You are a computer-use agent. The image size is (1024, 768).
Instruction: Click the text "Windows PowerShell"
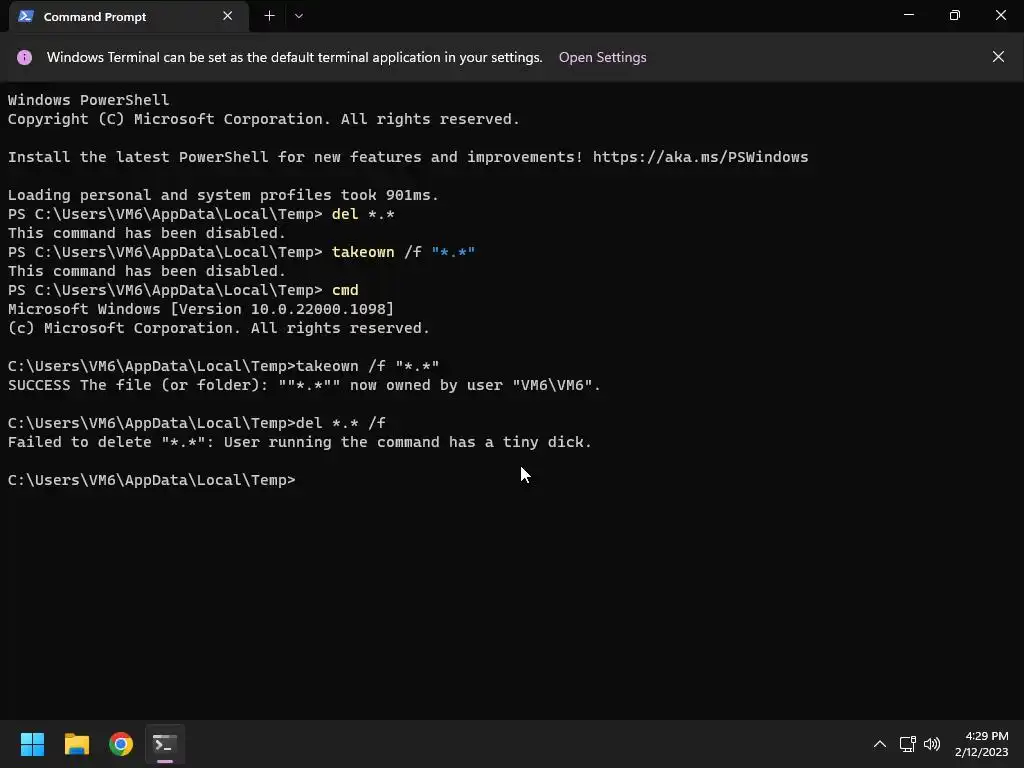88,100
